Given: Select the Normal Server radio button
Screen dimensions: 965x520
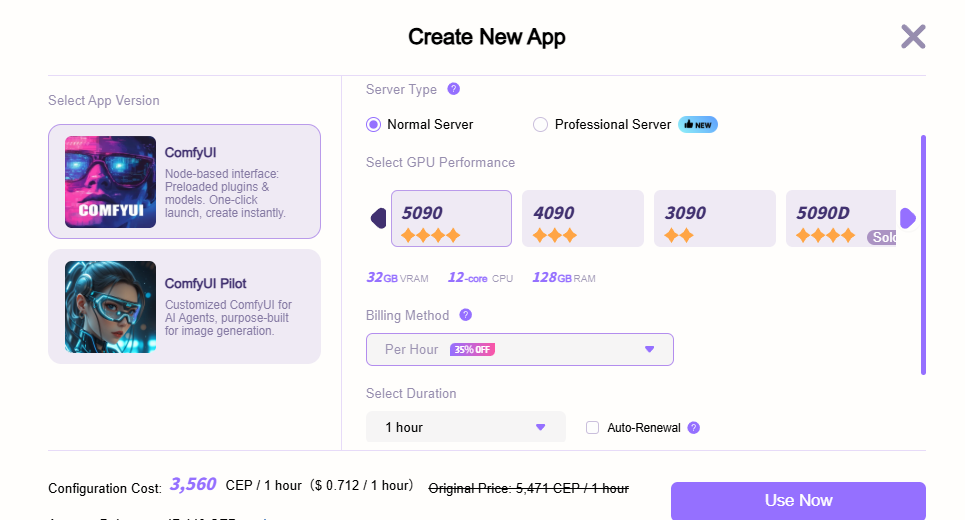Looking at the screenshot, I should (374, 125).
